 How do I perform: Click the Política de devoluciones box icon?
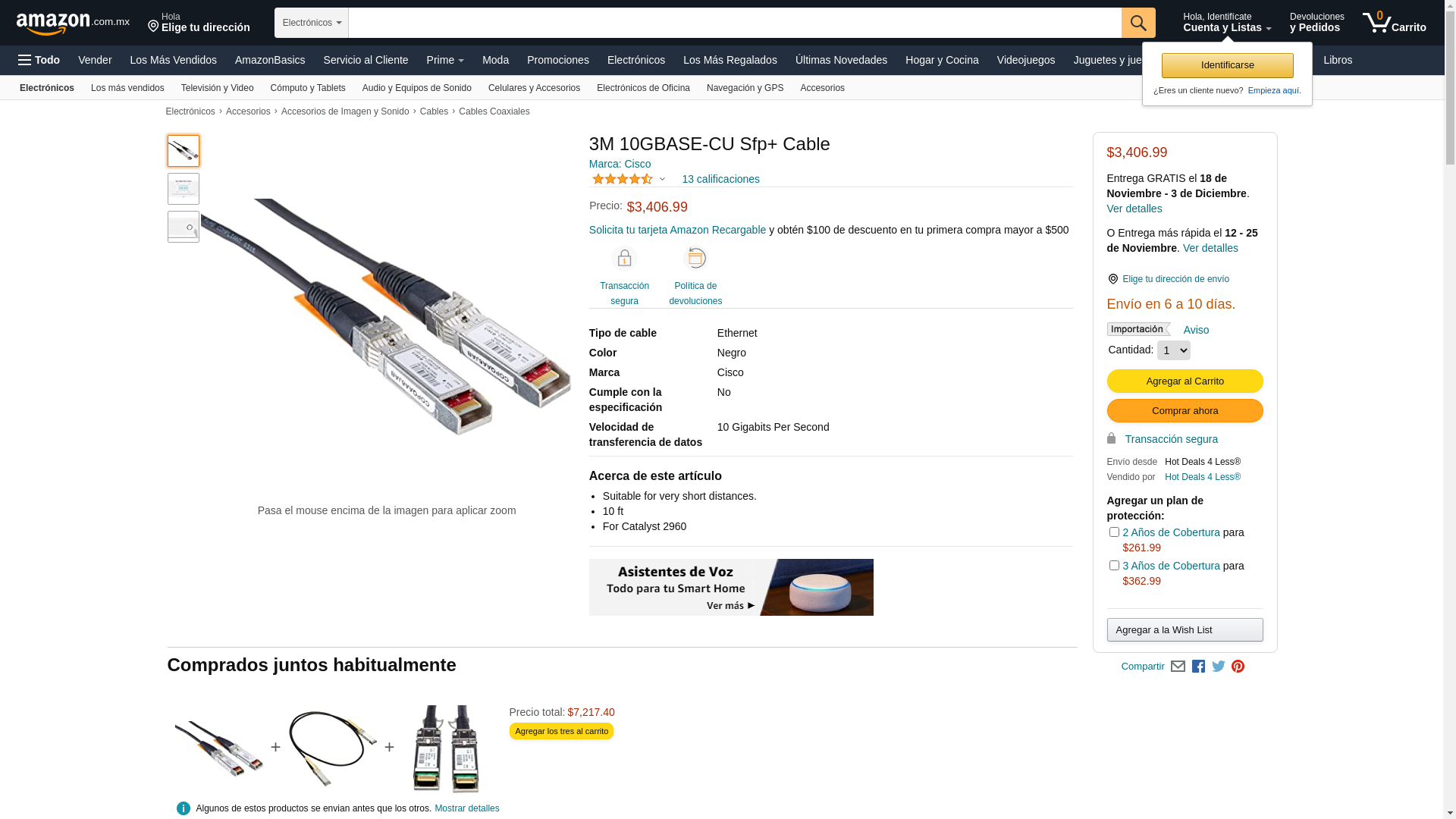click(x=695, y=259)
